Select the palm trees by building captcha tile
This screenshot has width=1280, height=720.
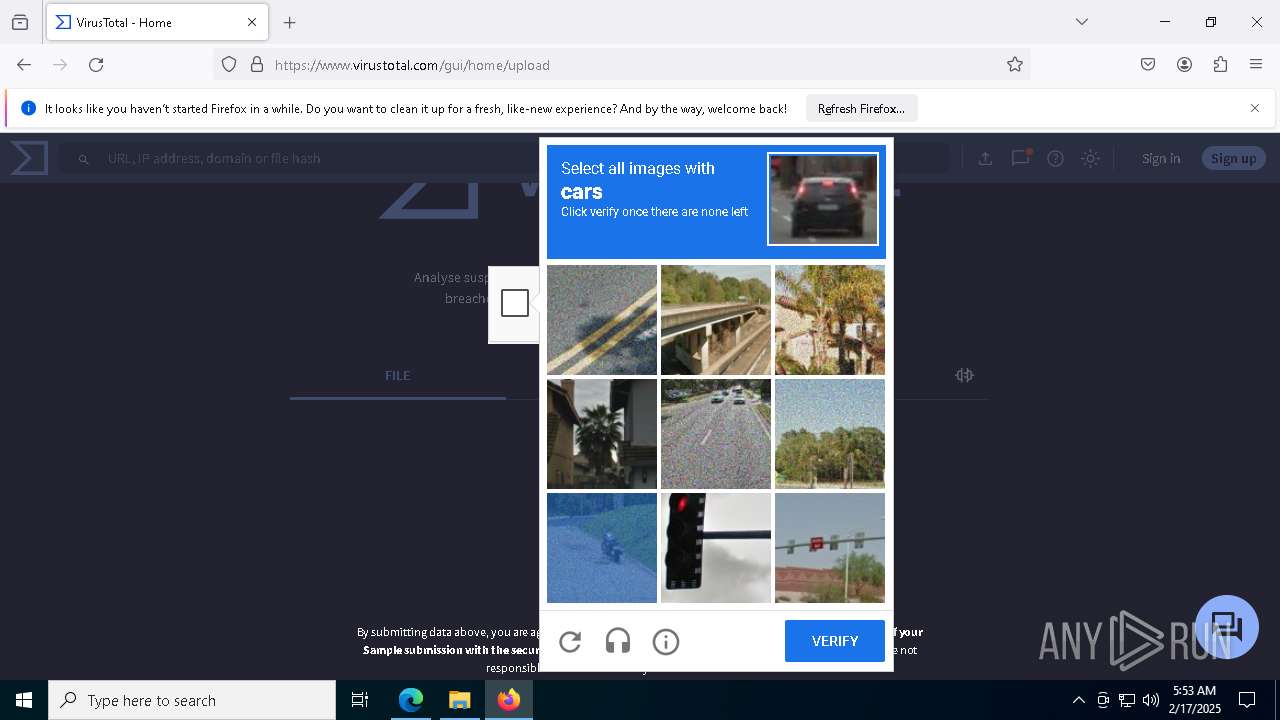[830, 320]
